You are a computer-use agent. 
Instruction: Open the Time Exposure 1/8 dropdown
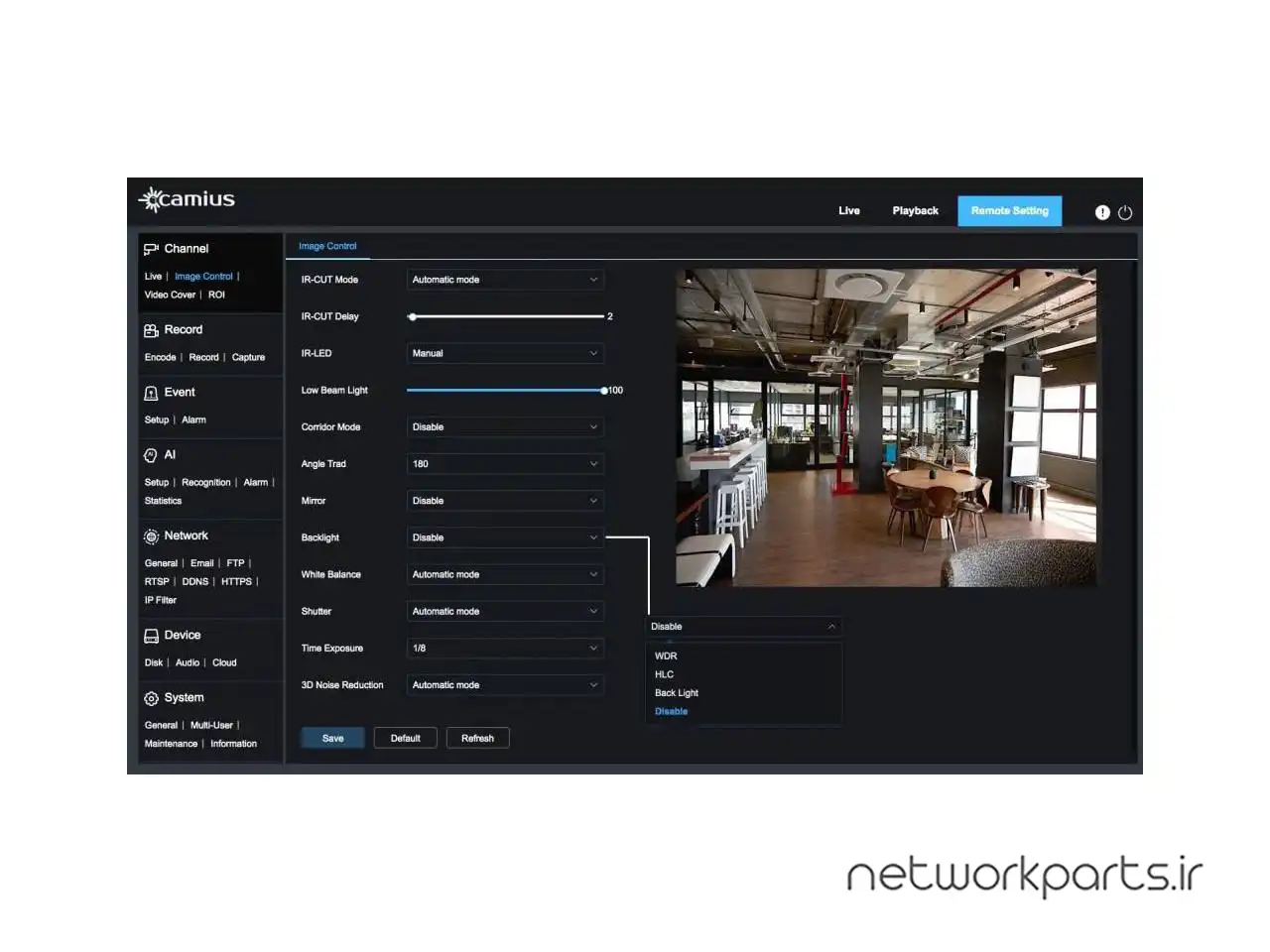coord(505,649)
